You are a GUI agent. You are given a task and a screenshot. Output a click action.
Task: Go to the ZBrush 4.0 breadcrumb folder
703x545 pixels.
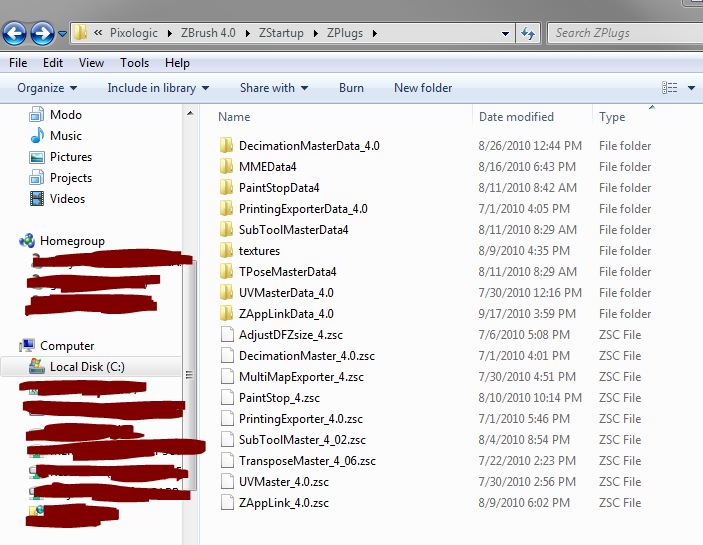tap(208, 33)
